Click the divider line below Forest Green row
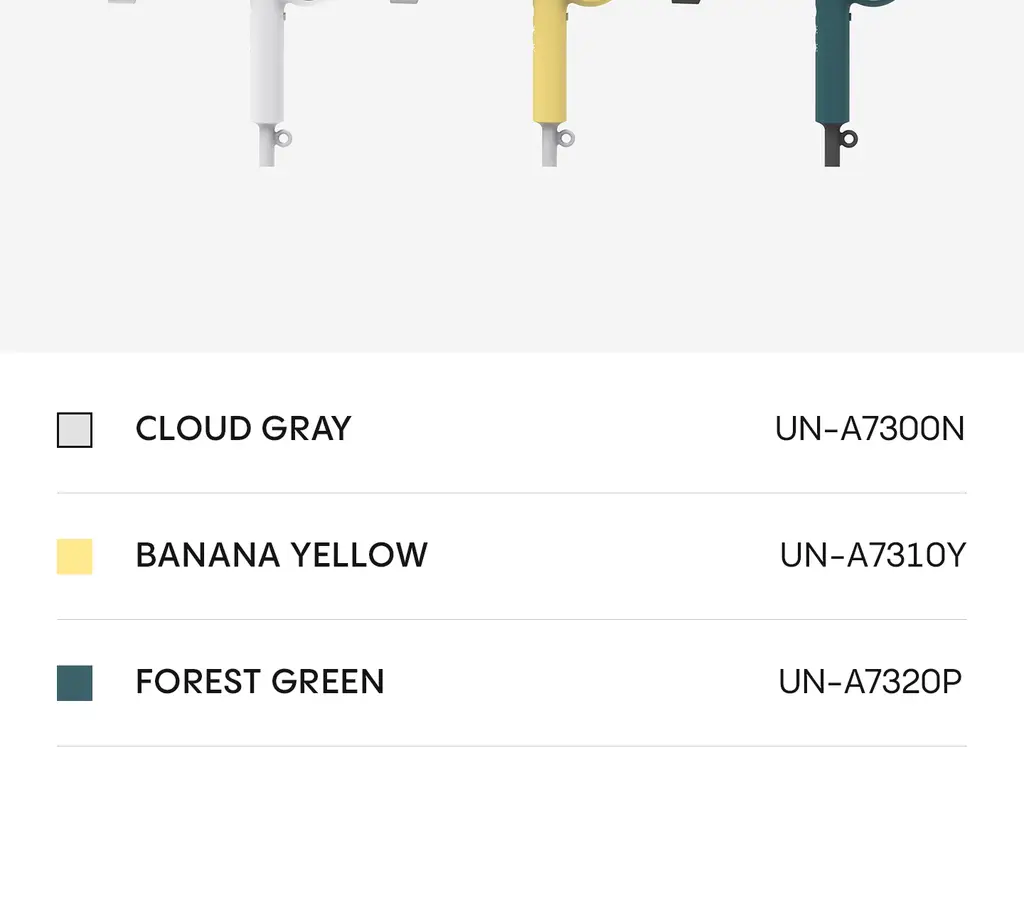This screenshot has width=1024, height=910. (512, 746)
